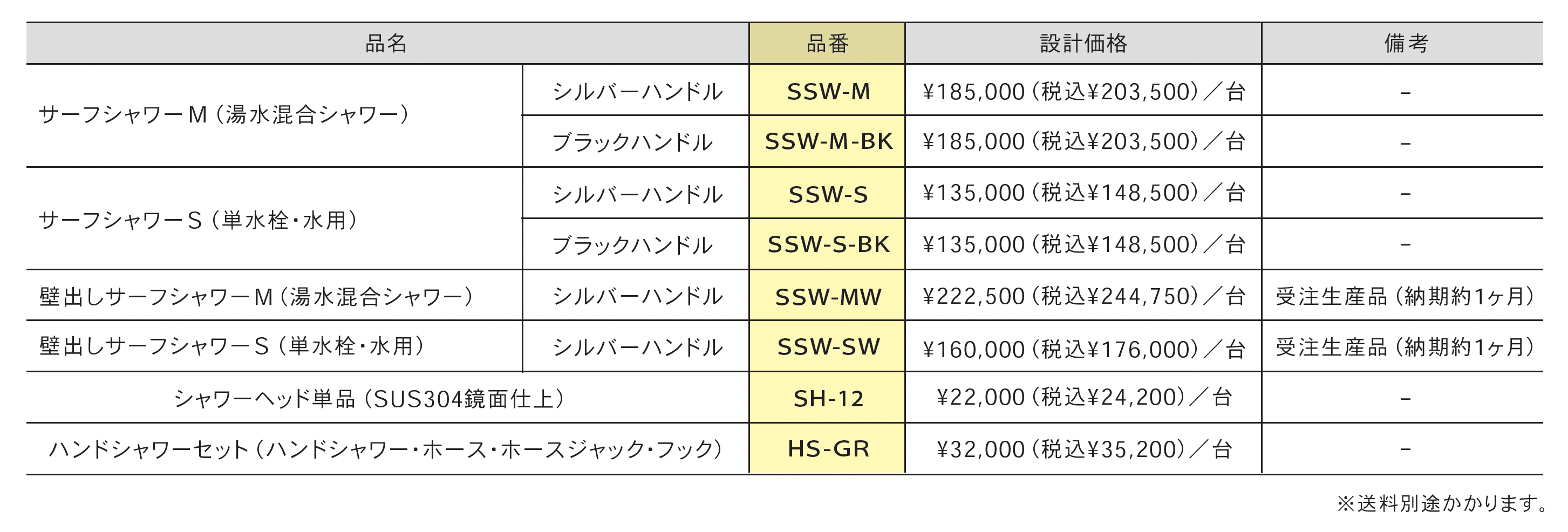Click the ¥222,500 price cell
Image resolution: width=1568 pixels, height=532 pixels.
click(x=1083, y=296)
